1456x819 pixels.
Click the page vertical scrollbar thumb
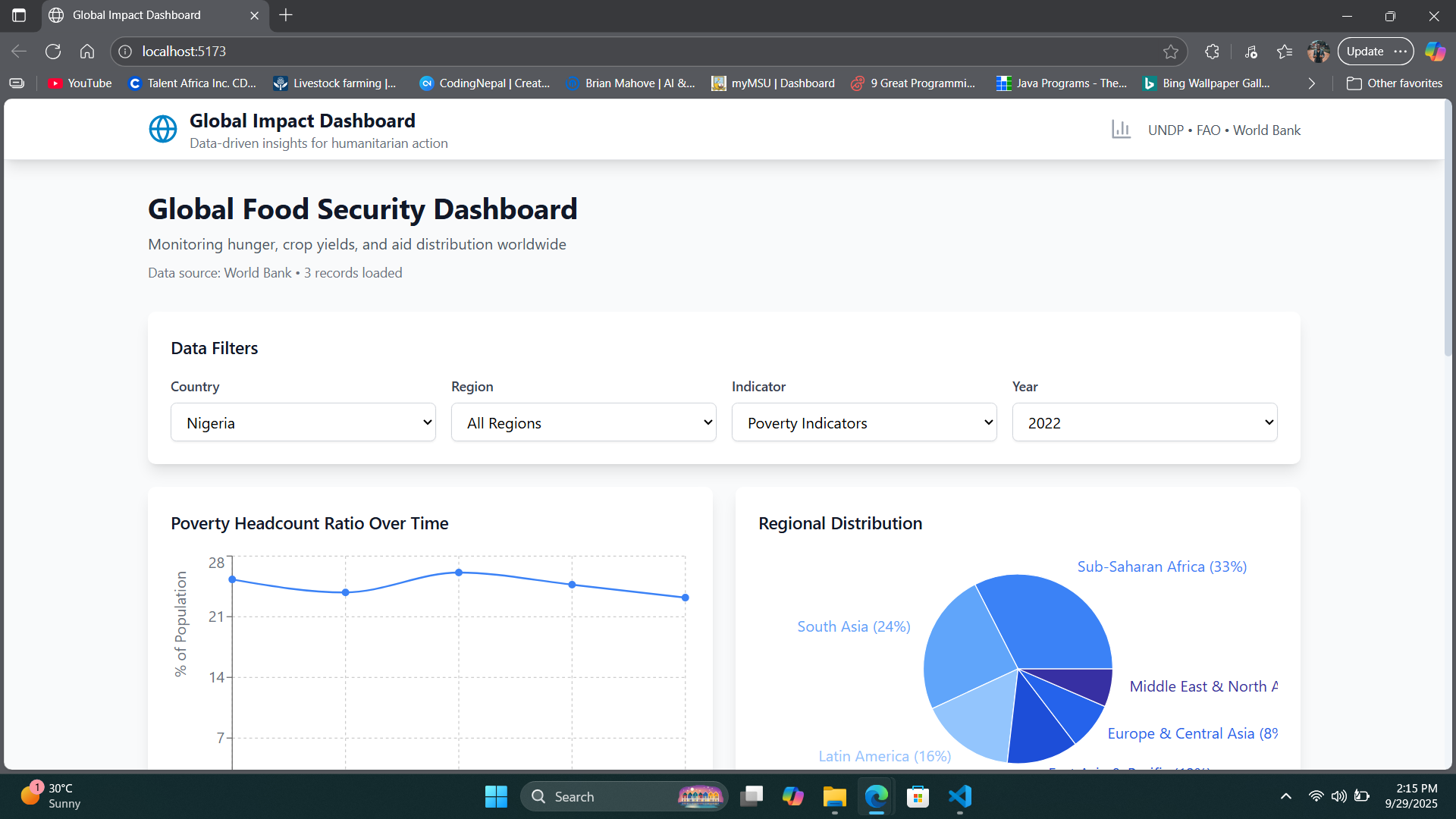coord(1448,227)
